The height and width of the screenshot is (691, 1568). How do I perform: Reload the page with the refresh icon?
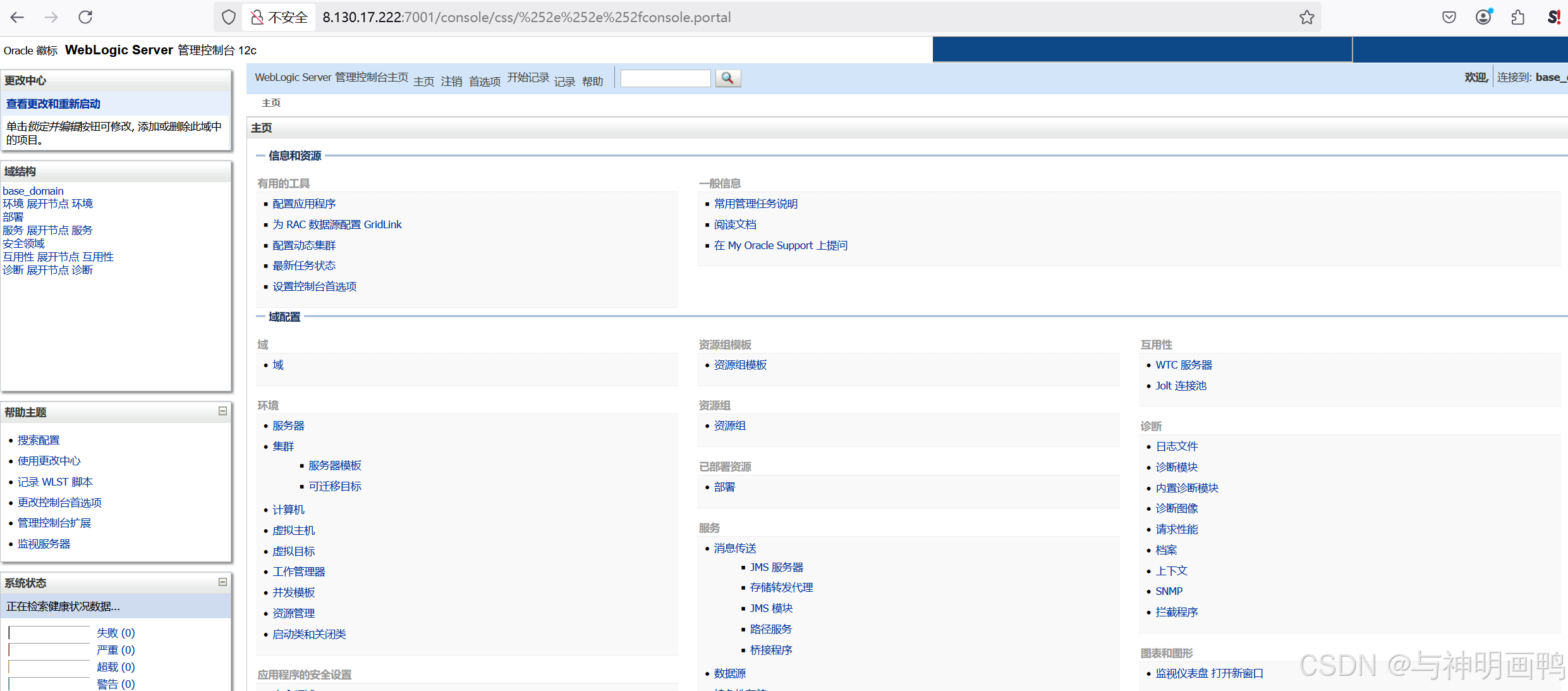(85, 17)
